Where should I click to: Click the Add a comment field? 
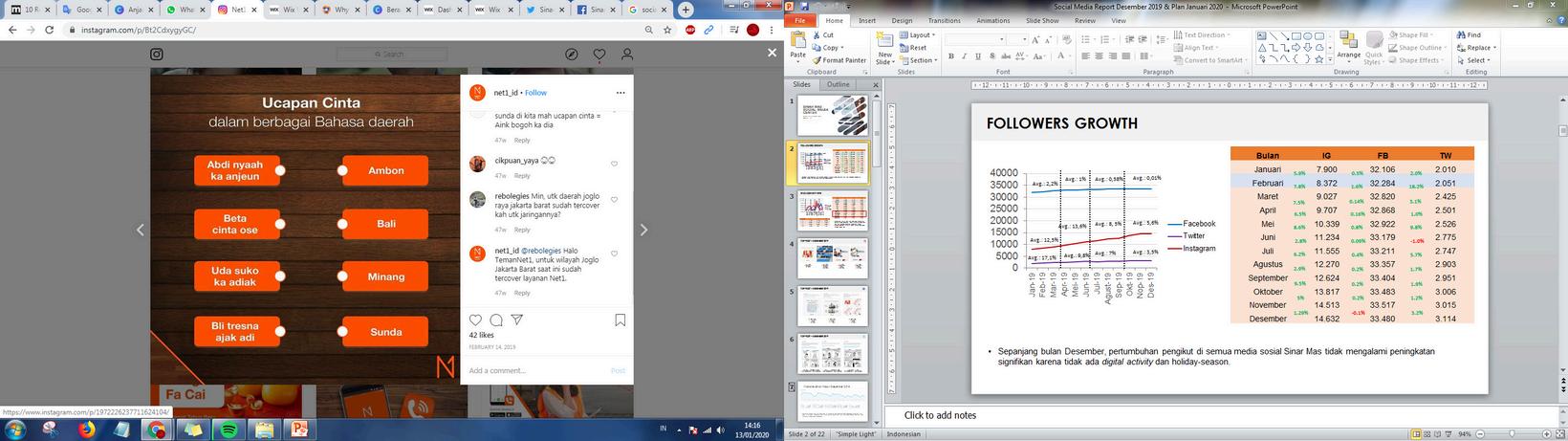tap(535, 370)
